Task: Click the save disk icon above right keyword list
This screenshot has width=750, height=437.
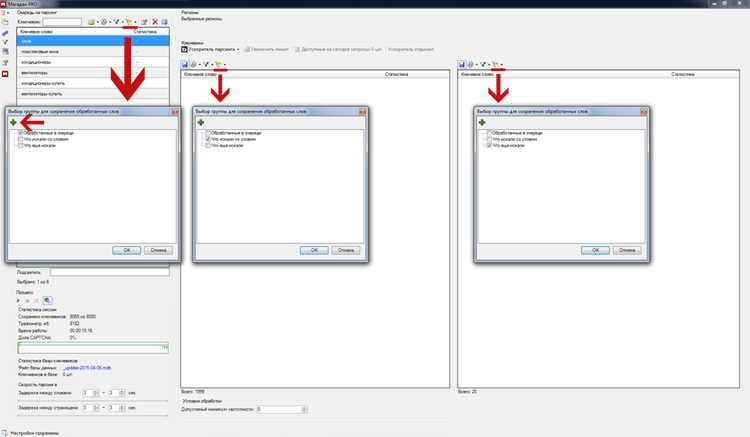Action: click(462, 64)
